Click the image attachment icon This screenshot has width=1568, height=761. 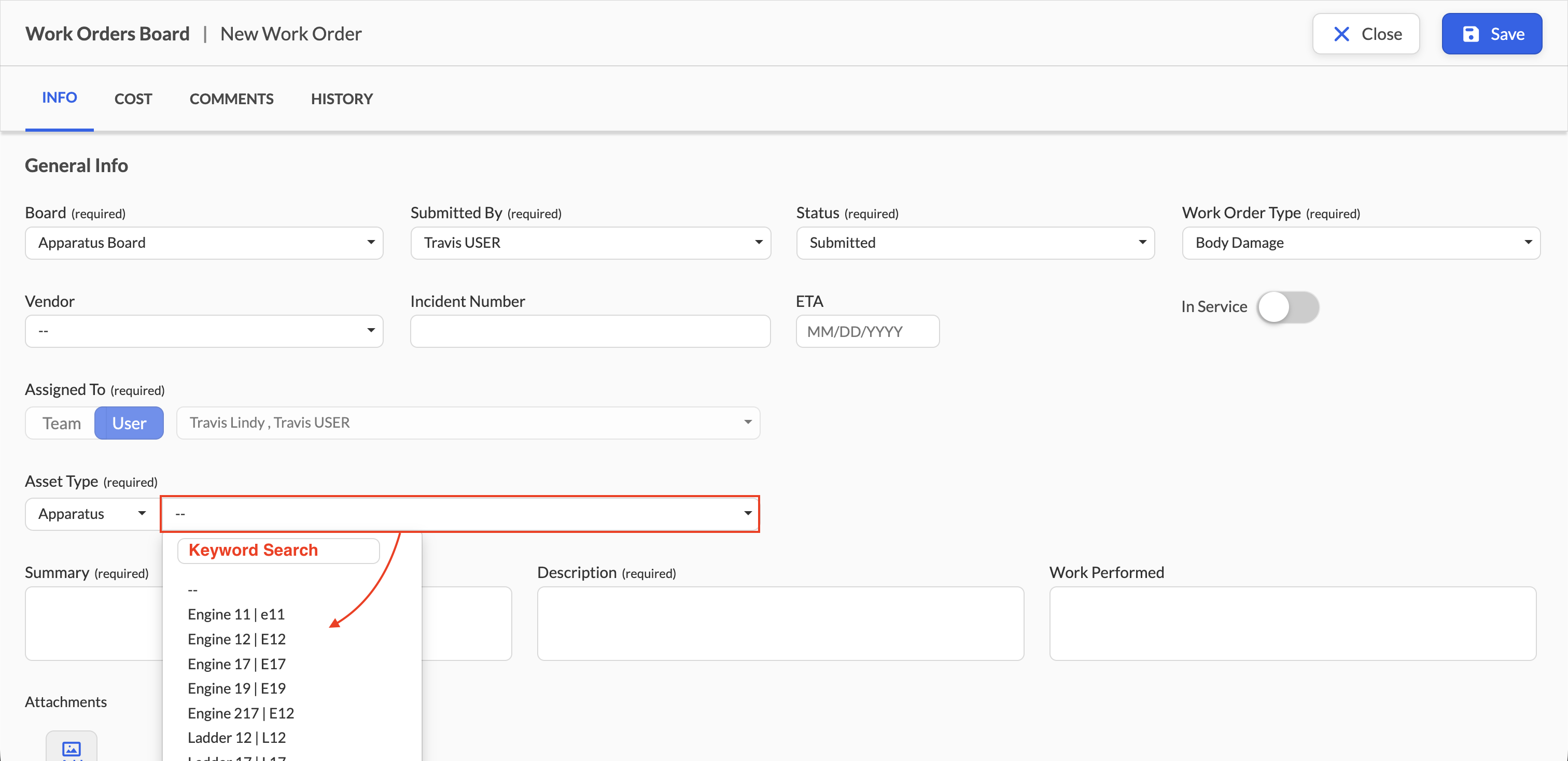click(71, 748)
